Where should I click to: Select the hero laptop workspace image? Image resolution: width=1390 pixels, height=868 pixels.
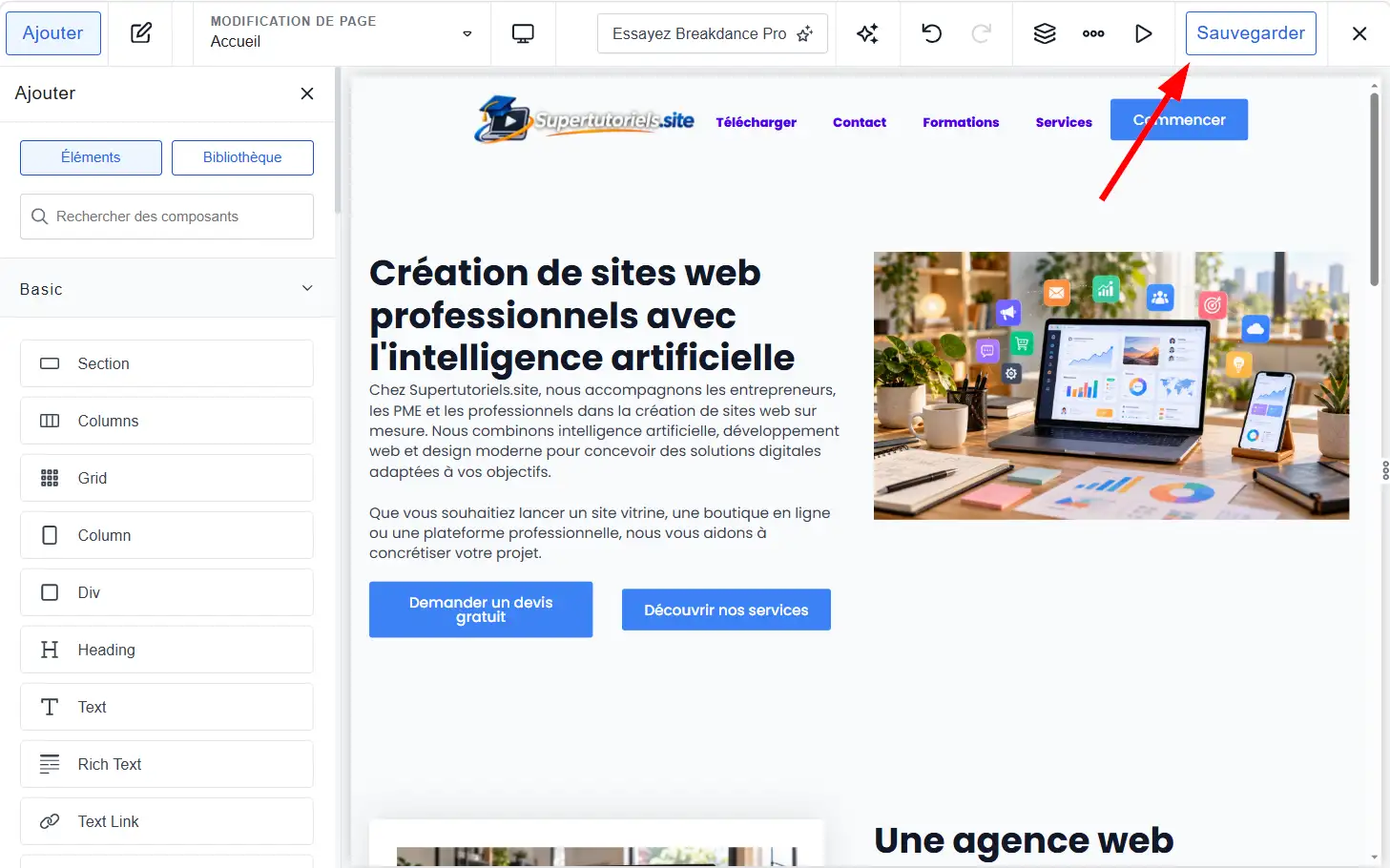coord(1111,385)
